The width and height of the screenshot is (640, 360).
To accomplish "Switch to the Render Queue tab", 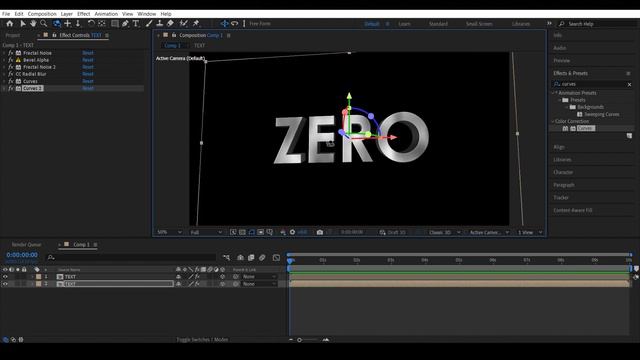I will click(x=26, y=244).
